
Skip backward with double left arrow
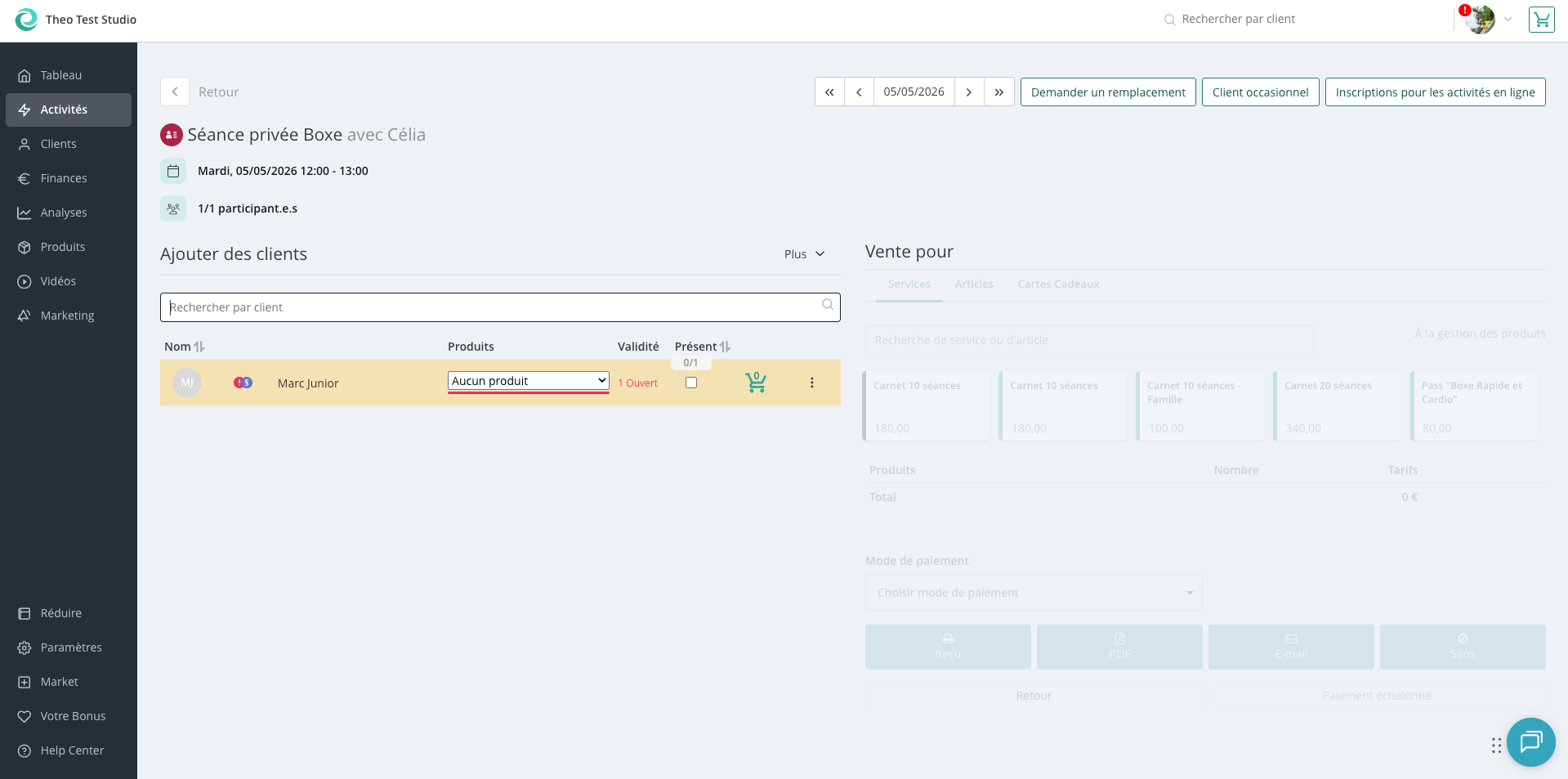pos(829,92)
